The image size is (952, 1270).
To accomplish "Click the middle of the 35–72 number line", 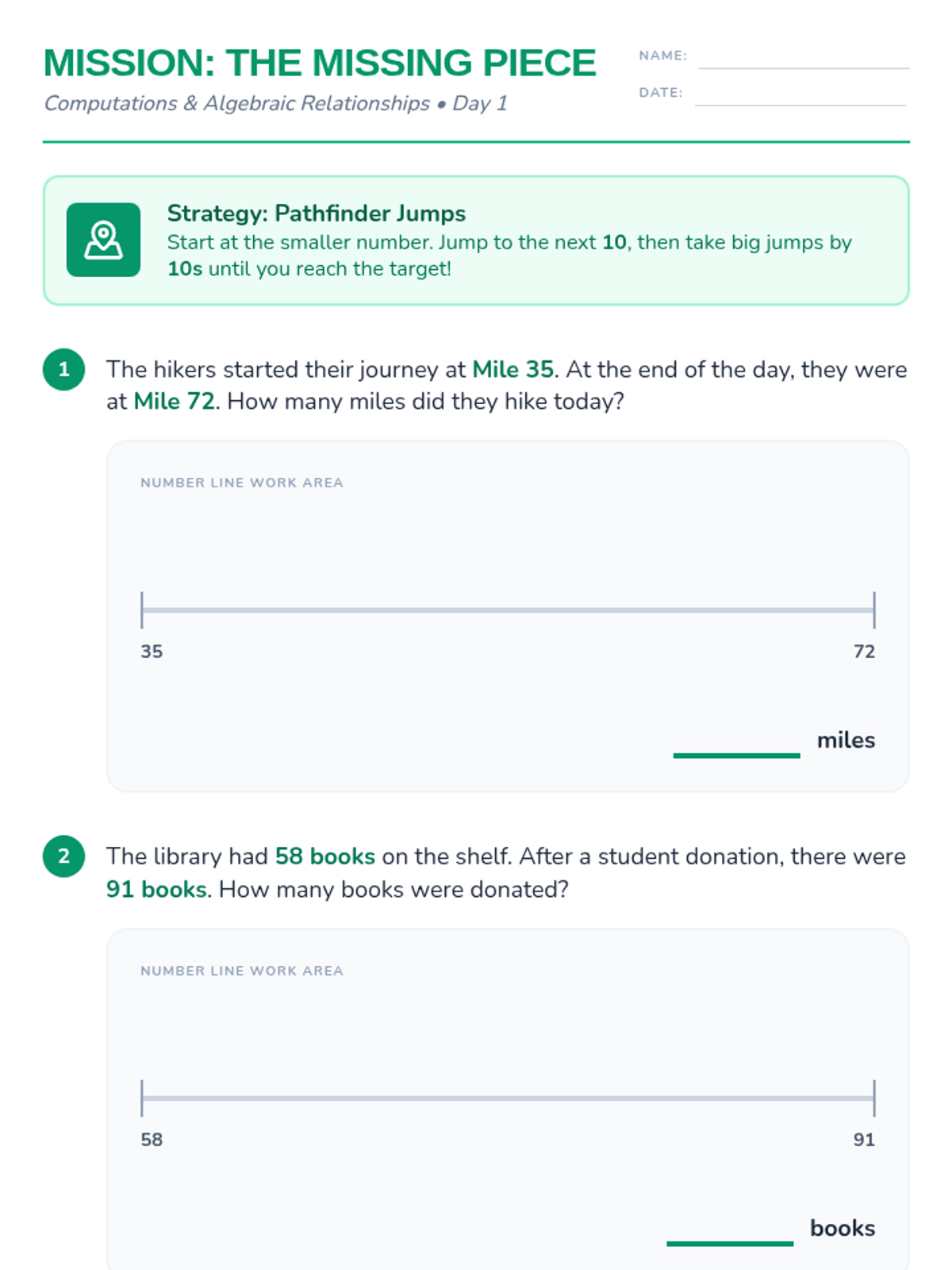I will pos(508,610).
